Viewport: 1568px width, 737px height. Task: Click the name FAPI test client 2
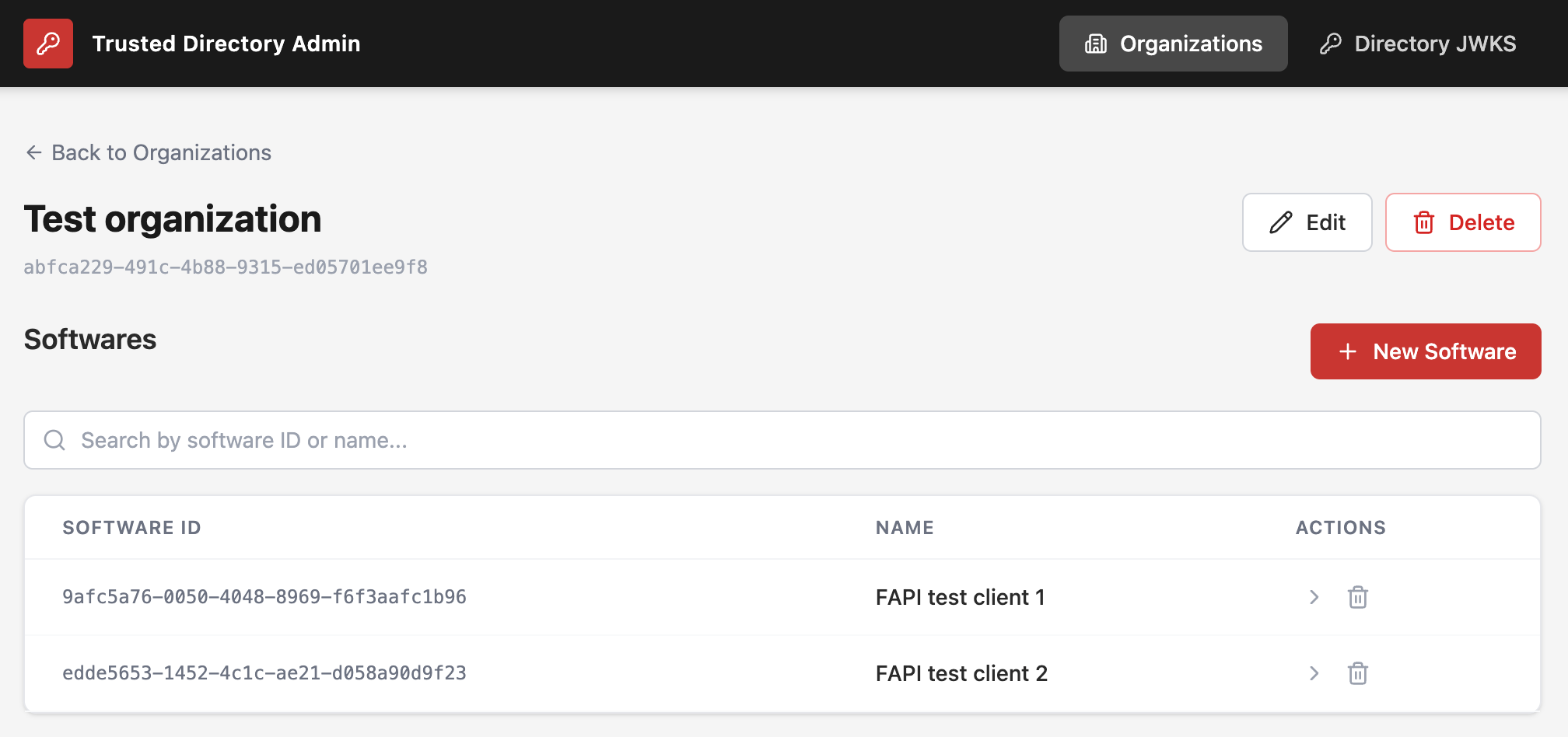(x=961, y=673)
